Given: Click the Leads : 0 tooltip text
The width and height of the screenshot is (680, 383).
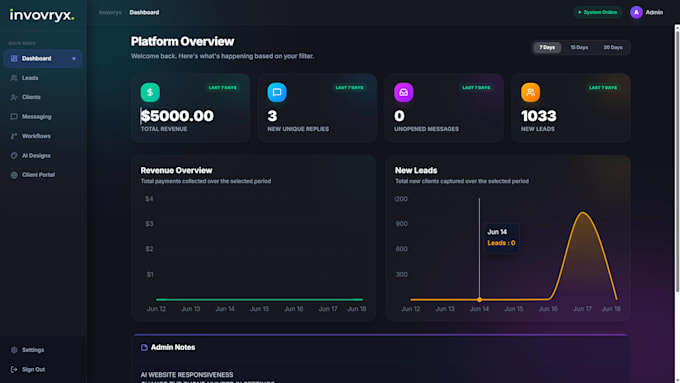Looking at the screenshot, I should click(501, 243).
